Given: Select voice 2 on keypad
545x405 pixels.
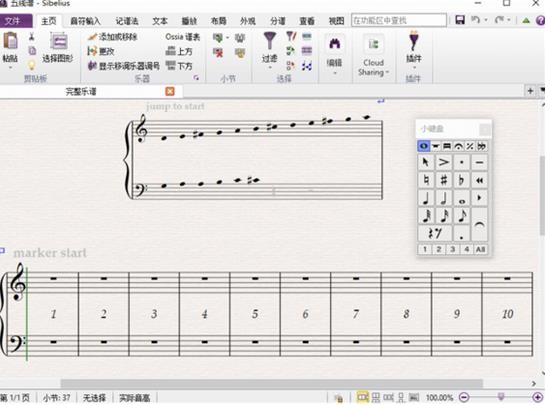Looking at the screenshot, I should coord(439,249).
